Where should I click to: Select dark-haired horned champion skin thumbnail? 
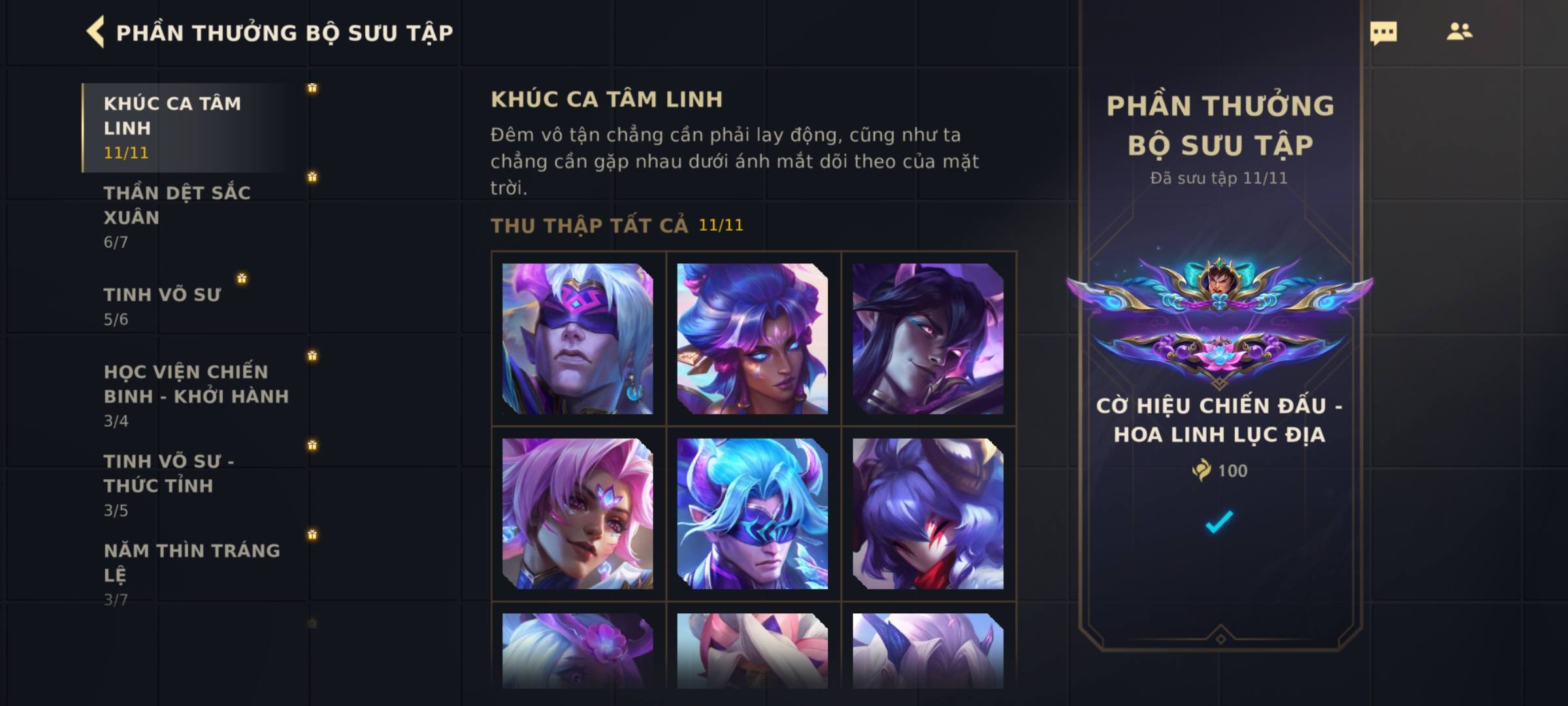point(928,339)
